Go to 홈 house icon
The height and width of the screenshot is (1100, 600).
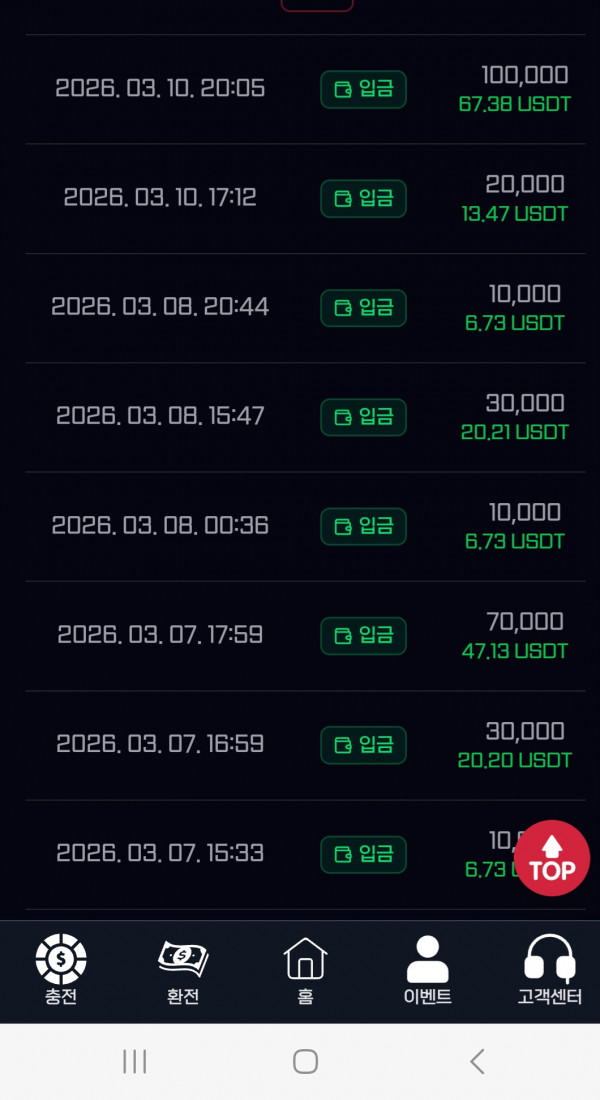305,960
